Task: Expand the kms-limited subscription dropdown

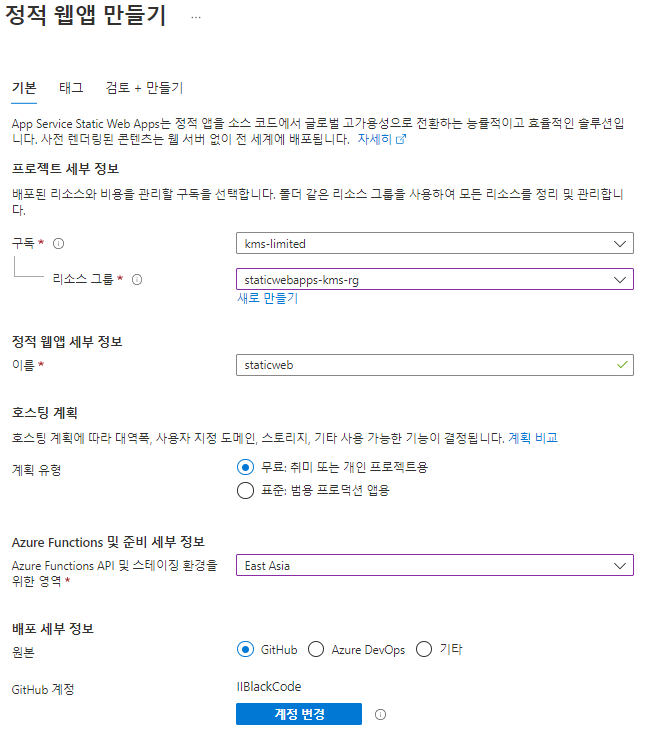Action: tap(435, 243)
